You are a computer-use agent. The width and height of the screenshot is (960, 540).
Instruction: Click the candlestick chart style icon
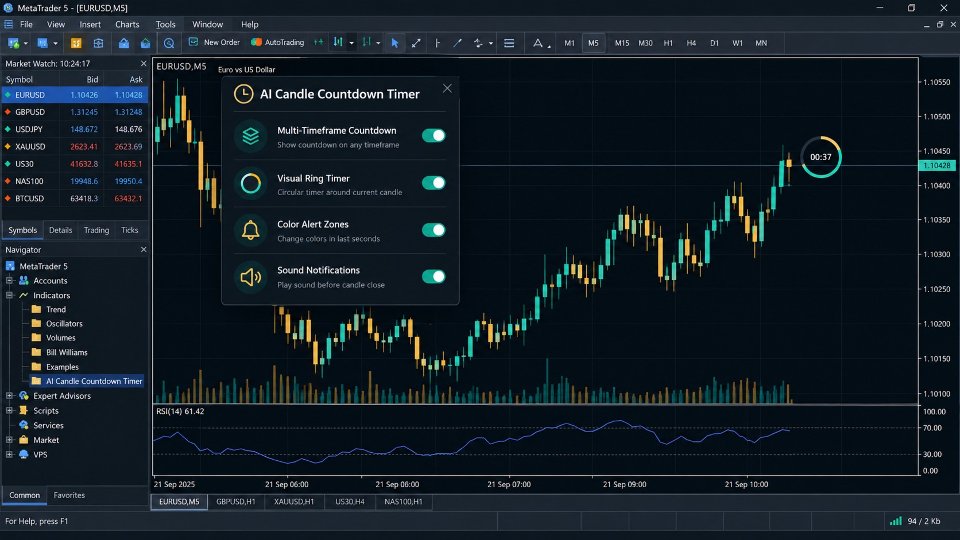(366, 42)
